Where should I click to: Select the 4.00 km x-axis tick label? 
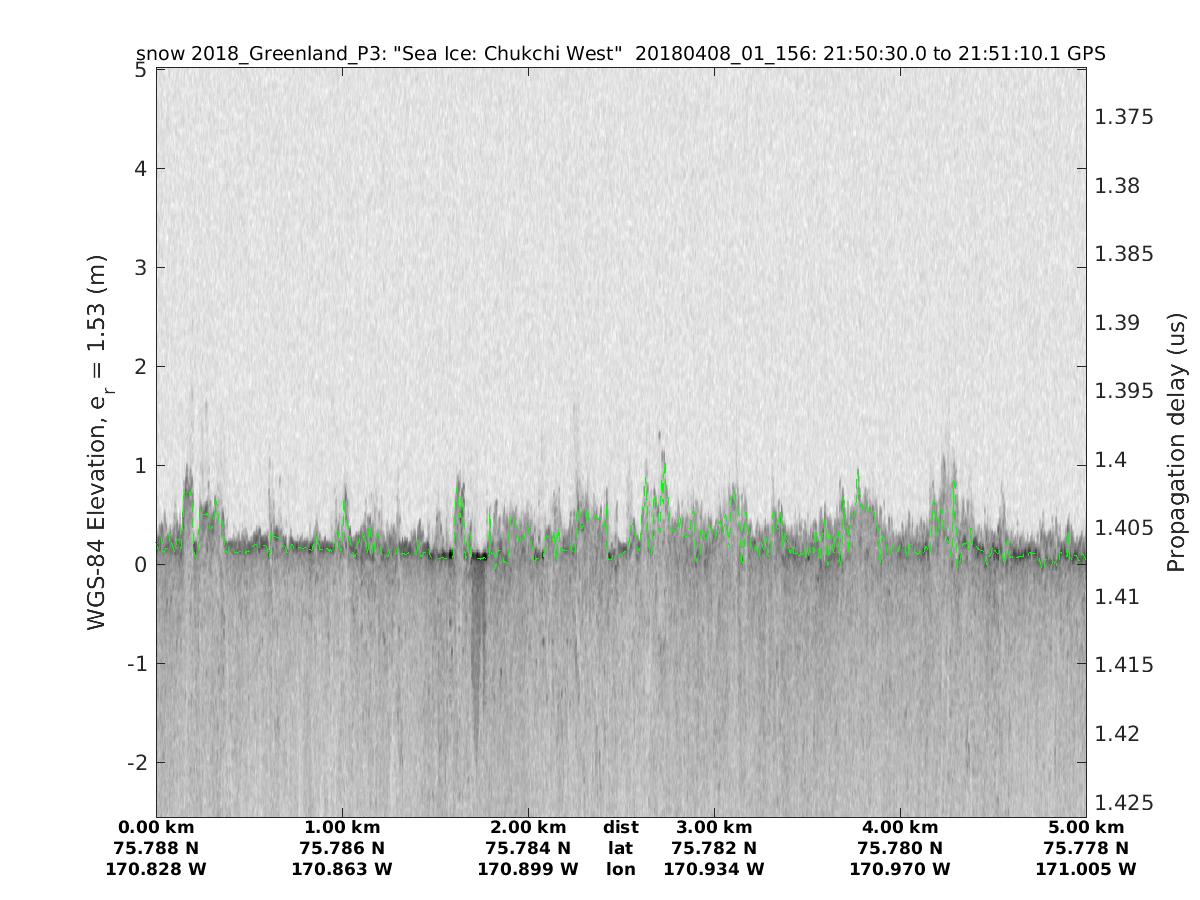[900, 828]
